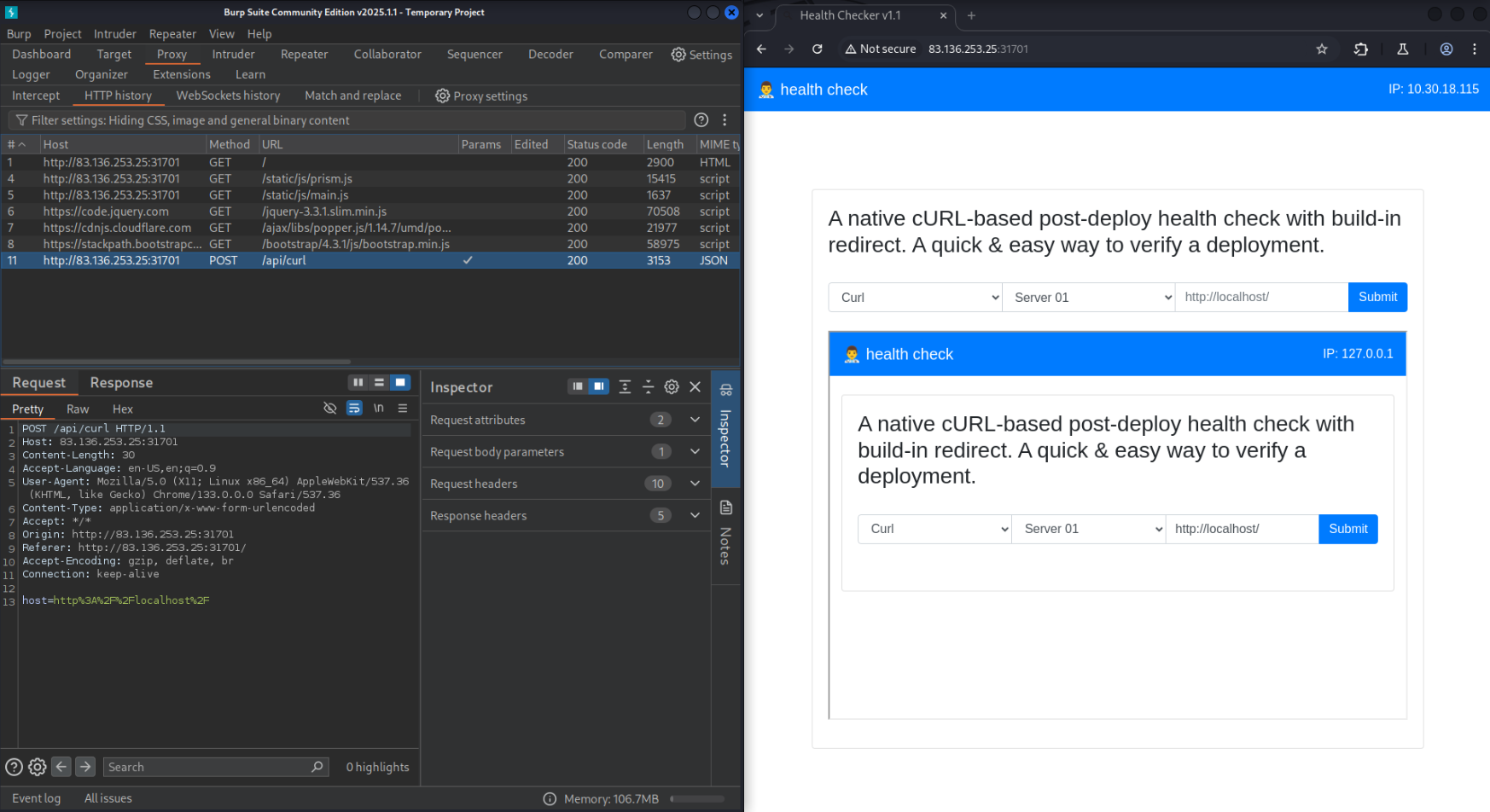Open the Event log
Screen dimensions: 1490x812
[x=36, y=799]
